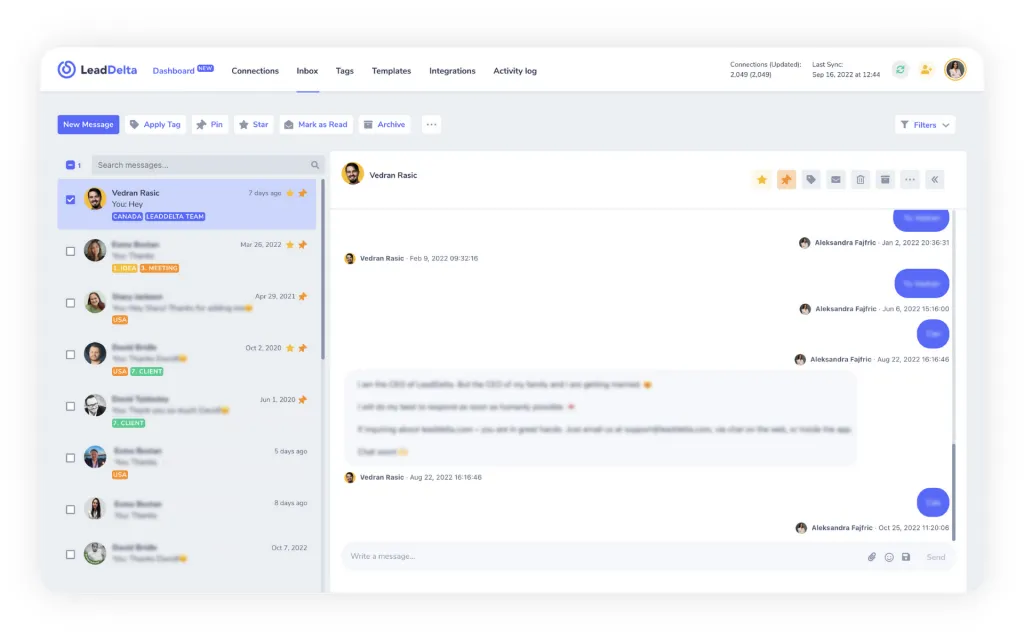Click the pin icon on Mar 26, 2022 row
The width and height of the screenshot is (1024, 640).
click(x=302, y=245)
